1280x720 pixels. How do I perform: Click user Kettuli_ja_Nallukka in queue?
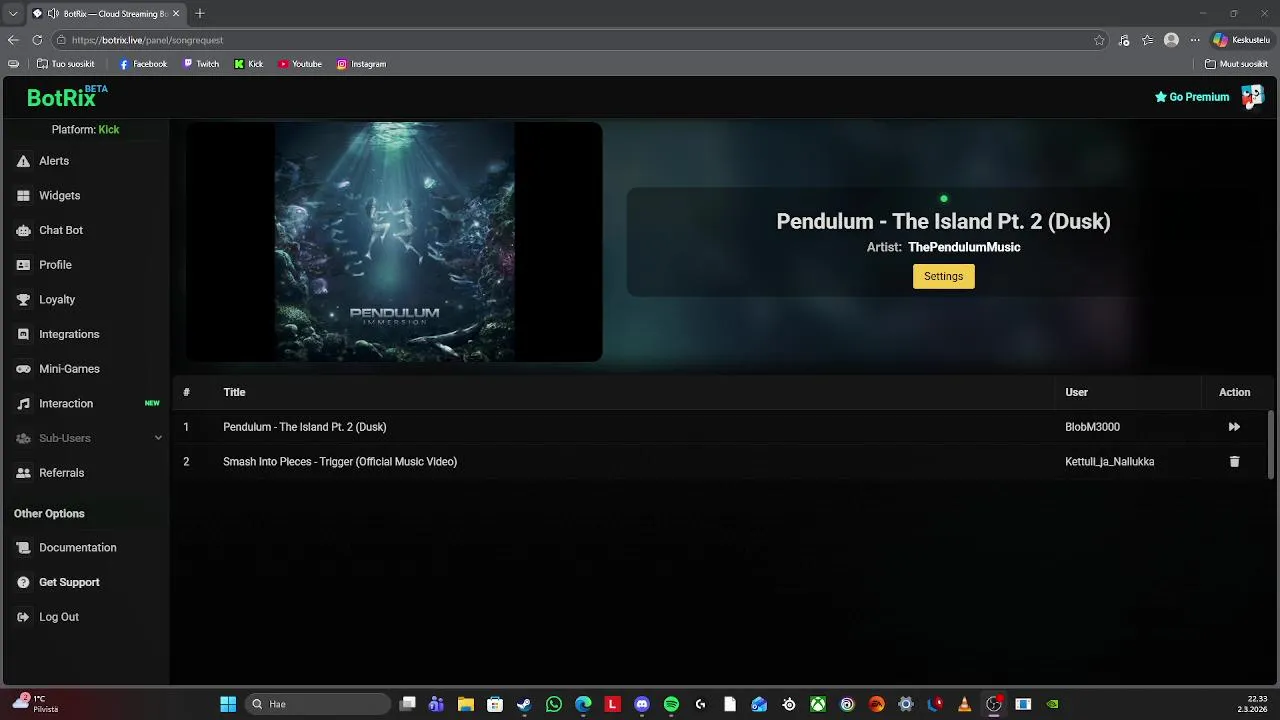pyautogui.click(x=1109, y=462)
